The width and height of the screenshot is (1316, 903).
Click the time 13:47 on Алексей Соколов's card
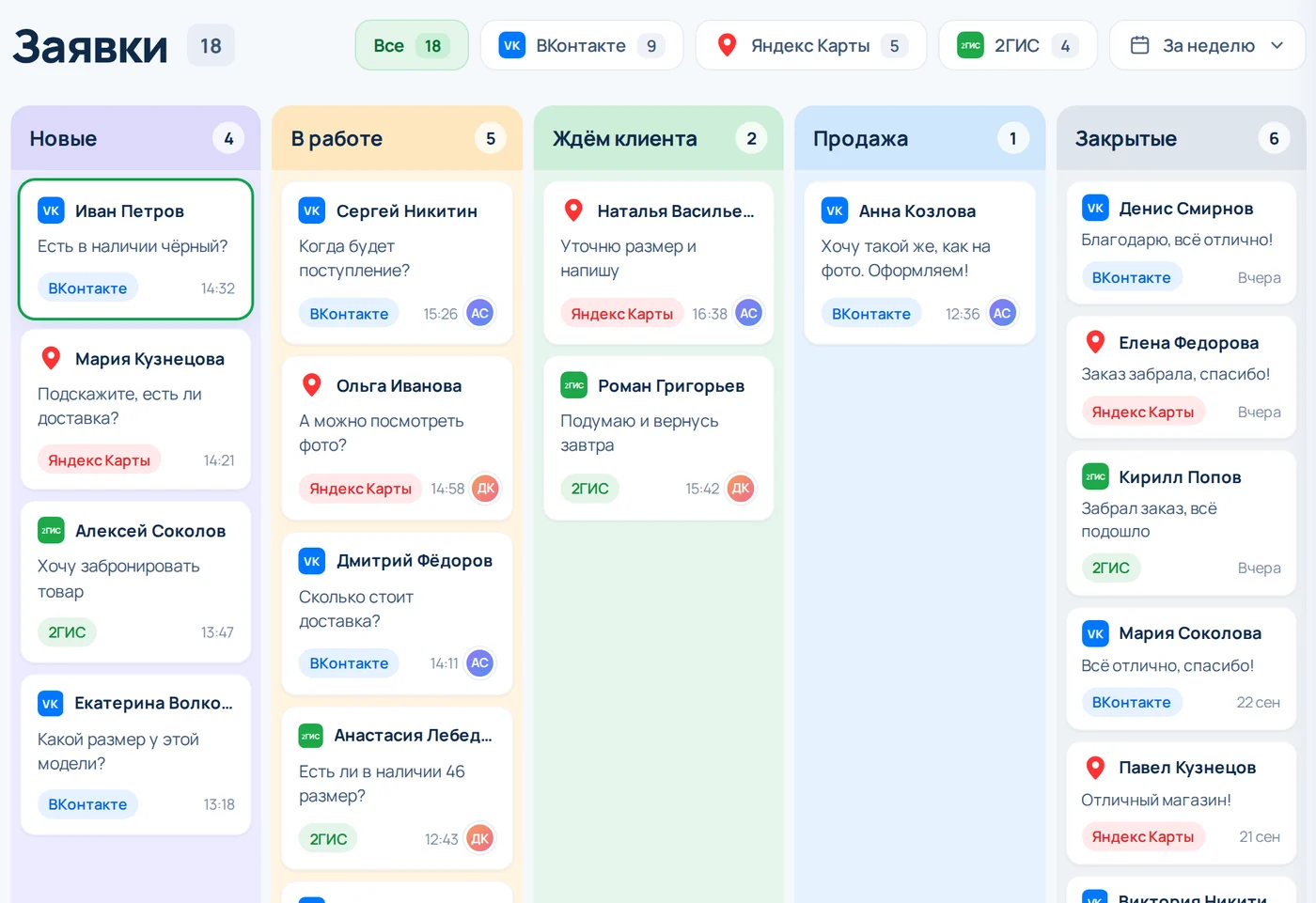click(217, 632)
